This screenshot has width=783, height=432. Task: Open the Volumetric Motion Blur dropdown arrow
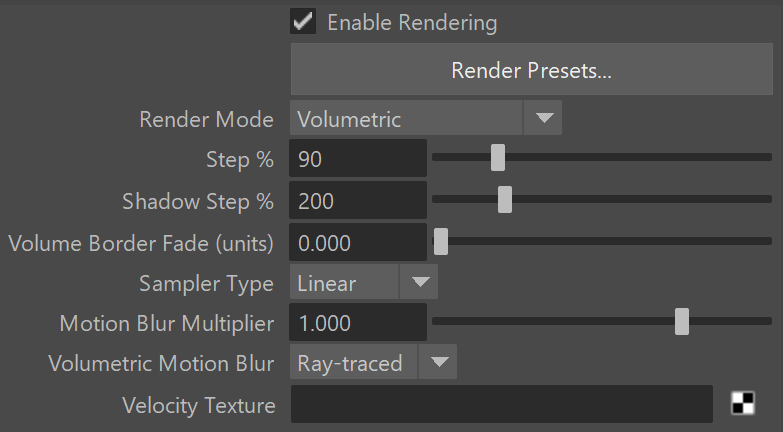coord(438,362)
